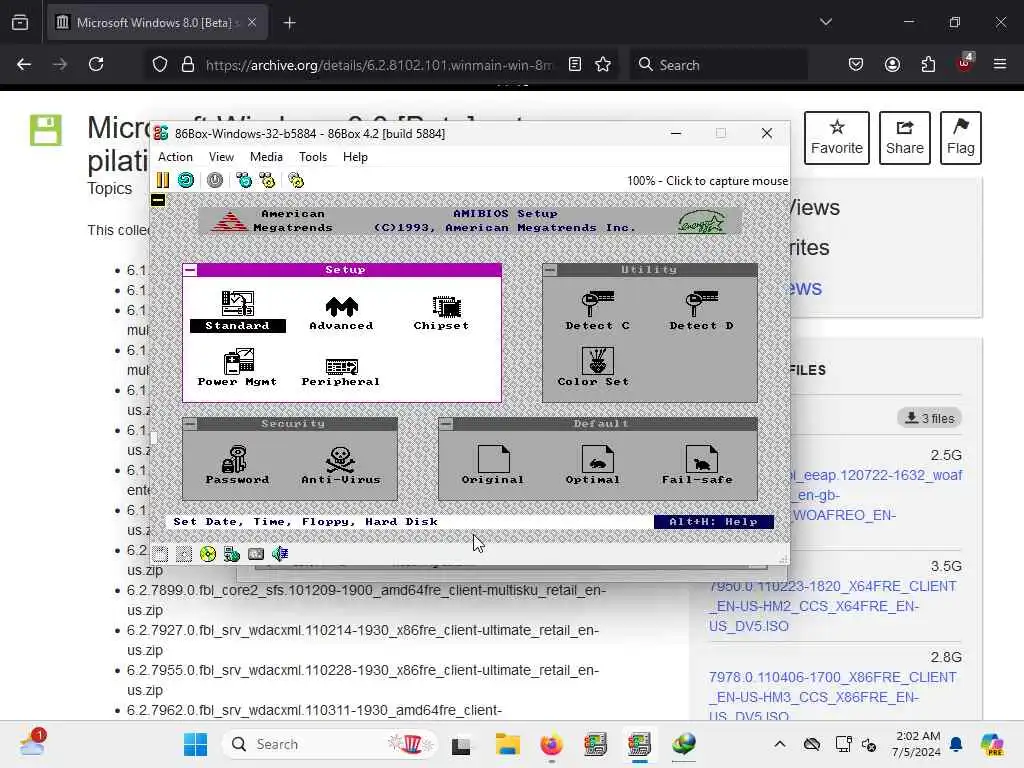This screenshot has height=768, width=1024.
Task: Open the Save to Pocket icon
Action: coord(856,64)
